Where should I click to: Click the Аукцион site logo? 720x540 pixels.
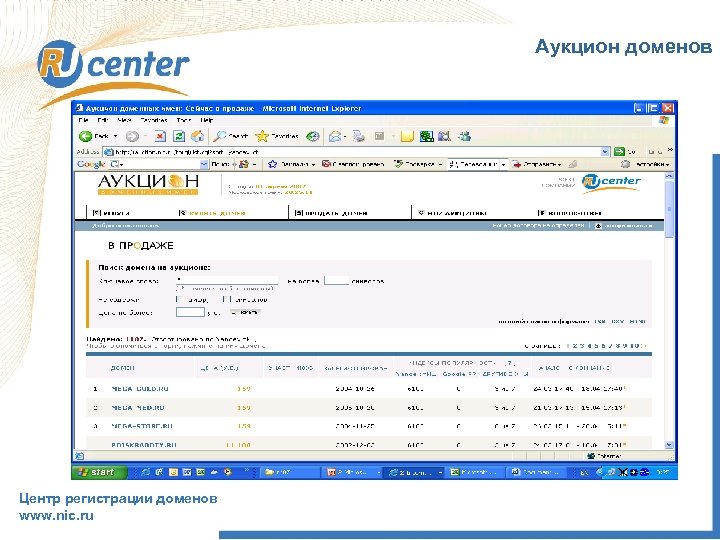(148, 185)
